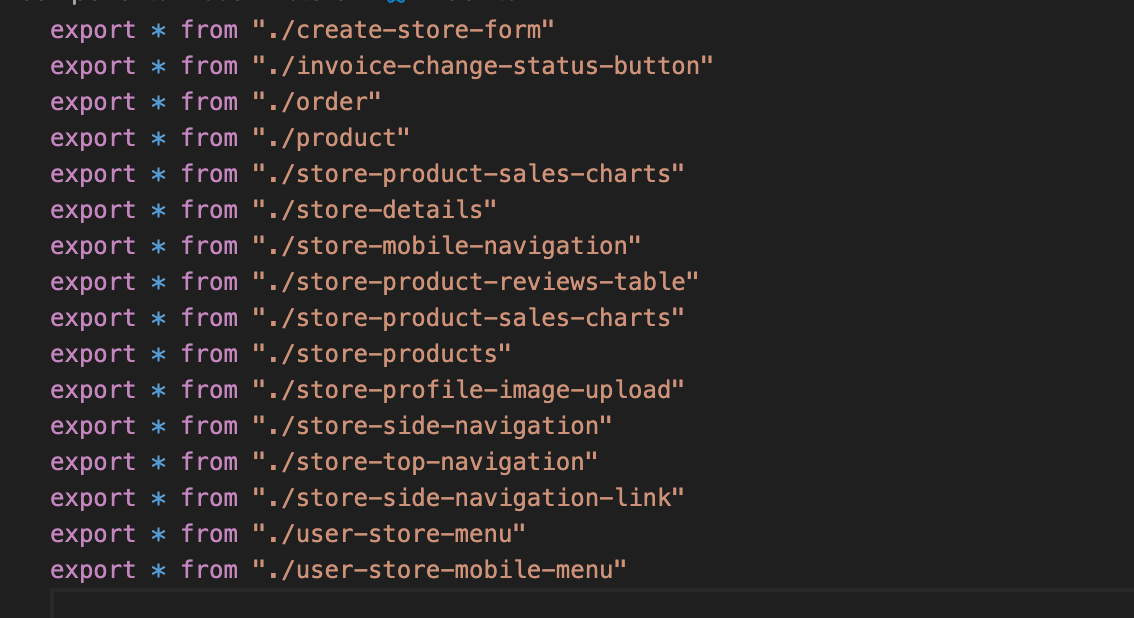Click the "./store-products" path string
The width and height of the screenshot is (1134, 618).
[382, 354]
